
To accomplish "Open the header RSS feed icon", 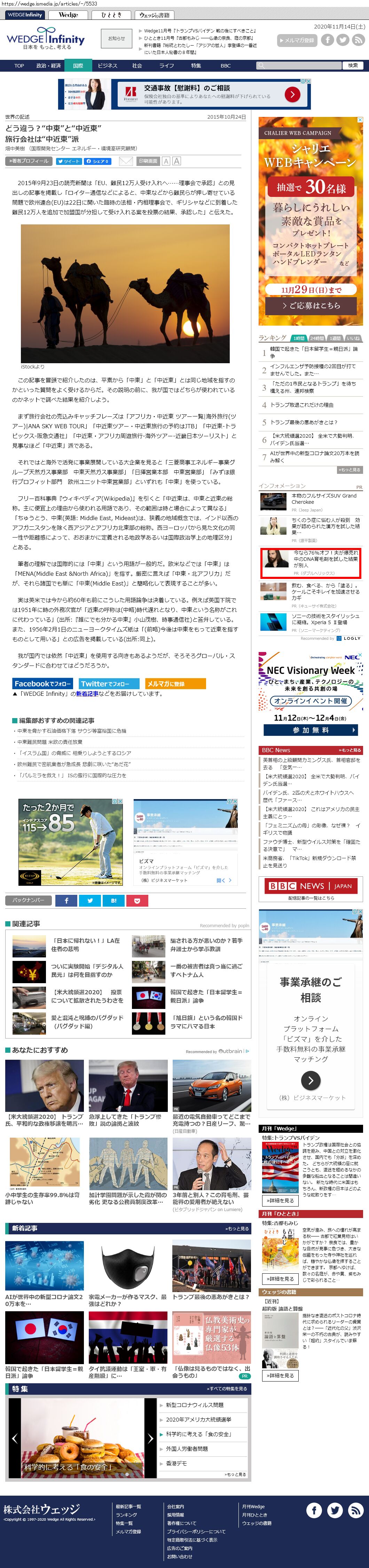I will point(359,40).
